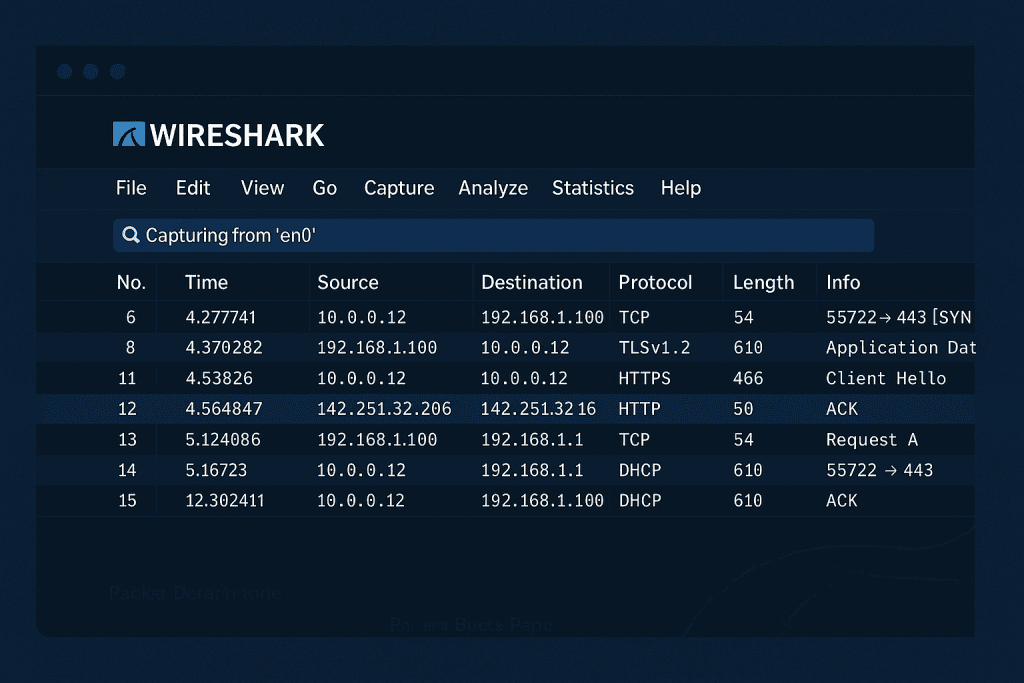1024x683 pixels.
Task: Click the TLSv1.2 protocol cell
Action: click(654, 347)
